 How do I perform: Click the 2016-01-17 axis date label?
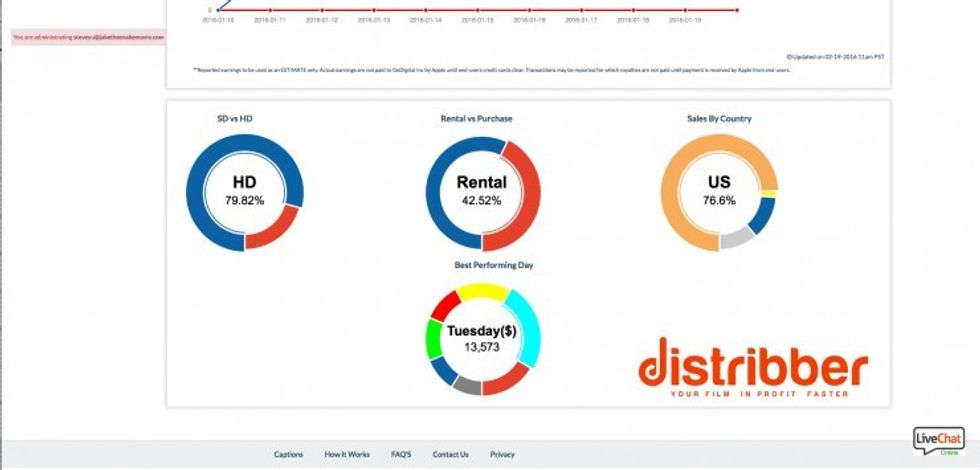(581, 20)
